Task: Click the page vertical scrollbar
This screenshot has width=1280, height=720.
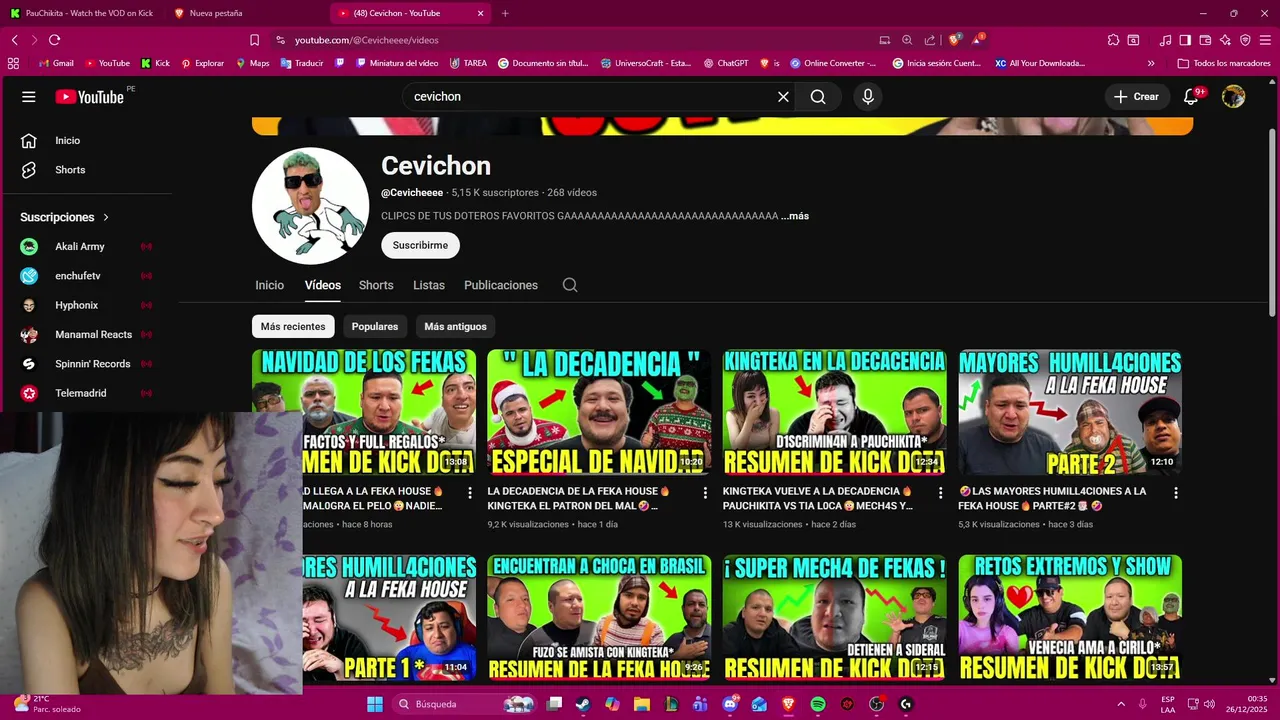Action: (x=1272, y=225)
